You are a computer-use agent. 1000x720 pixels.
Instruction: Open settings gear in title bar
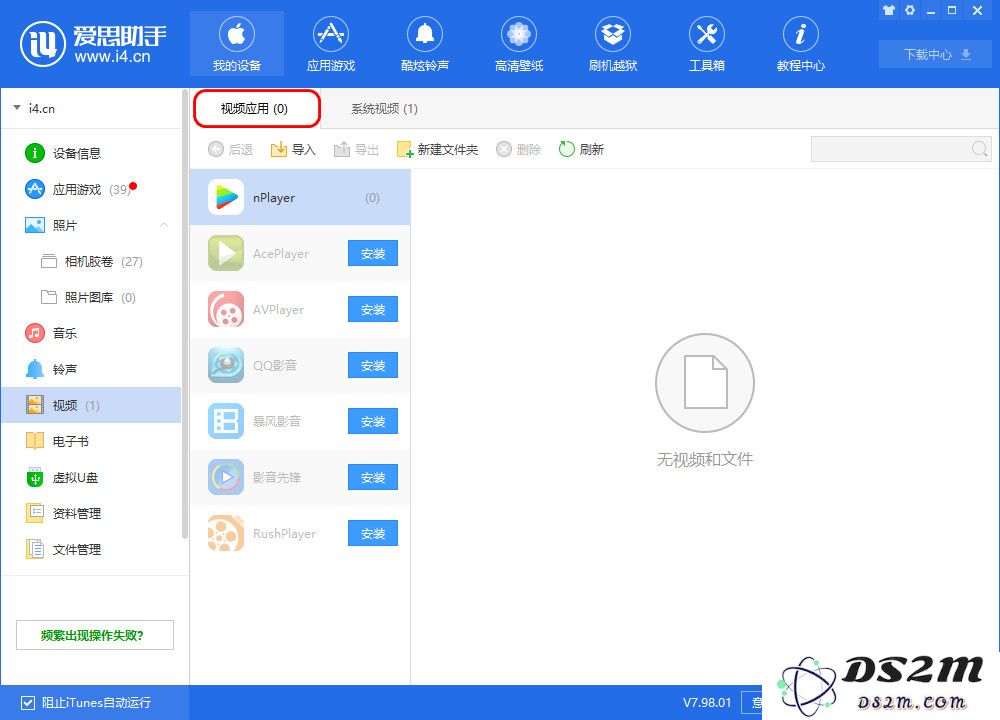[910, 10]
